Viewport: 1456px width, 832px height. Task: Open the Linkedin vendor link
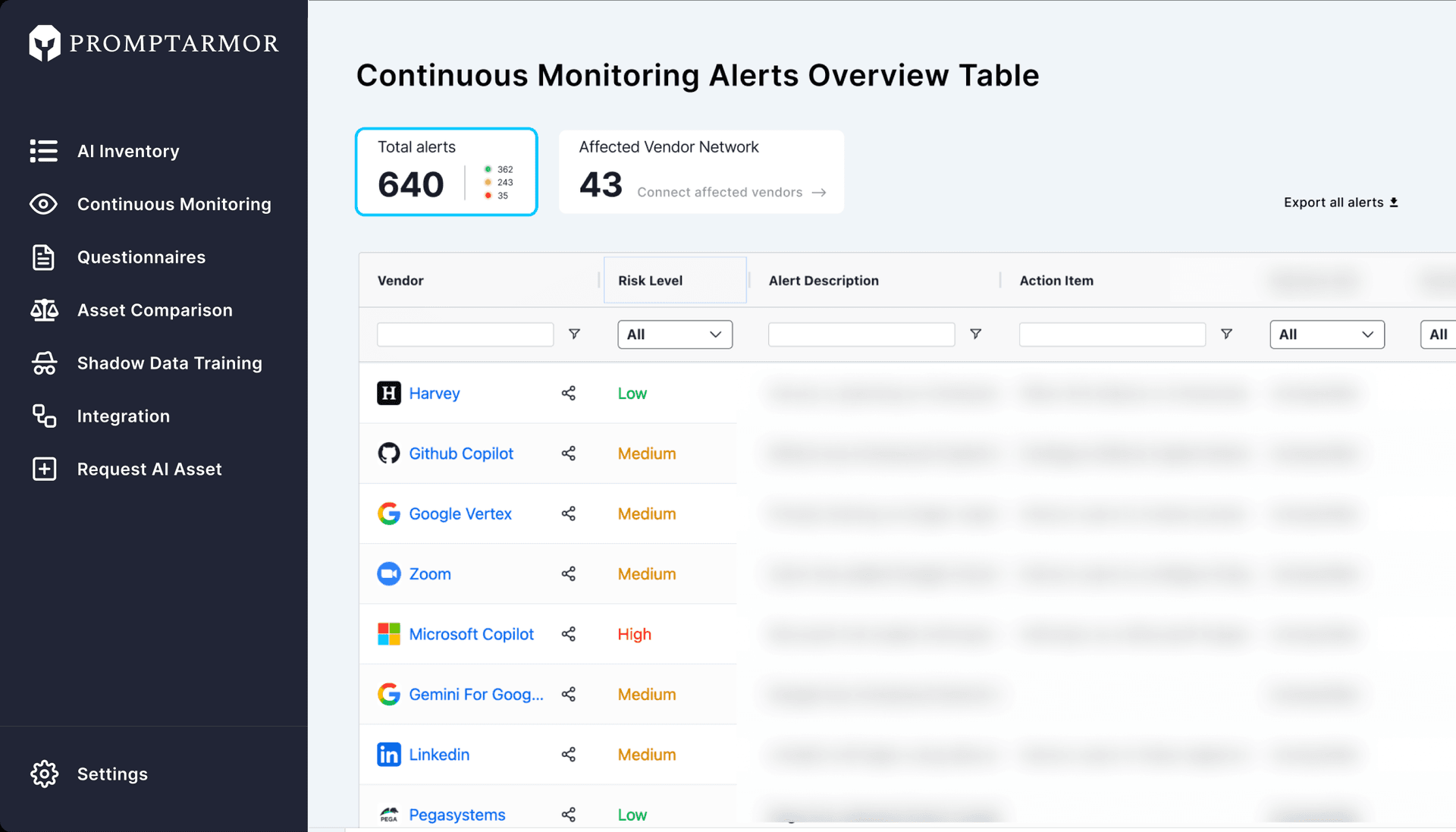click(439, 754)
